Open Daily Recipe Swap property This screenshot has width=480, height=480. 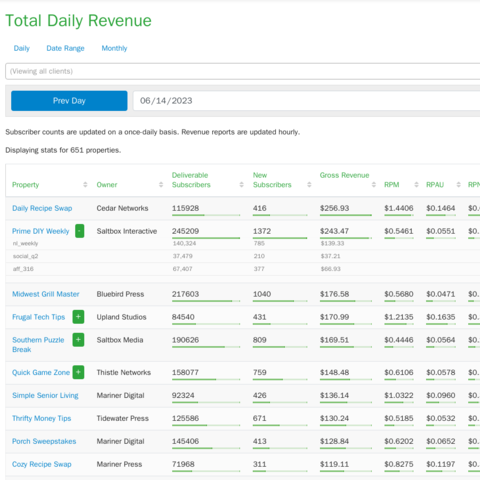[x=42, y=208]
